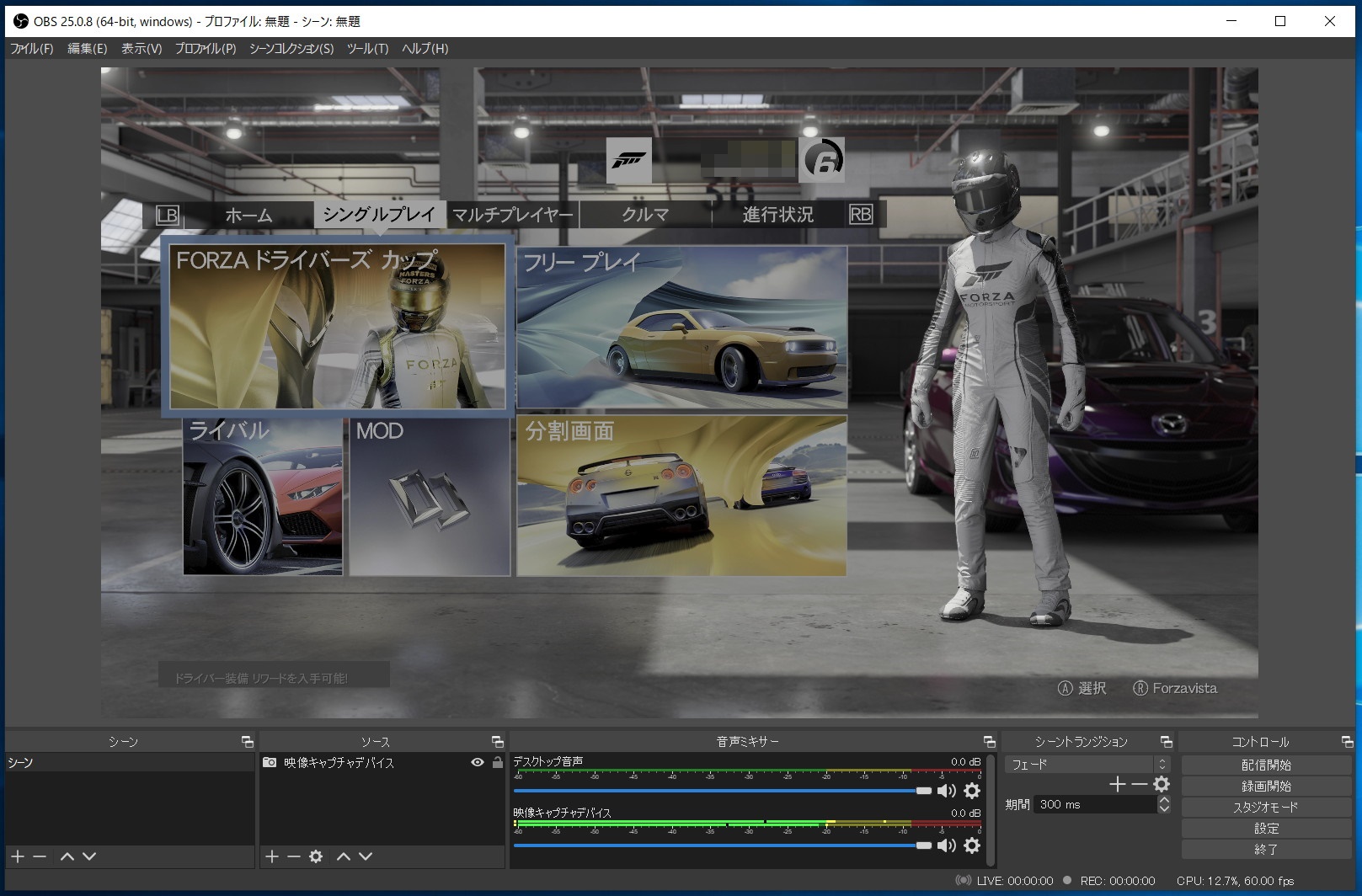
Task: Mute the 映像キャプチャデバイス audio speaker icon
Action: point(947,845)
